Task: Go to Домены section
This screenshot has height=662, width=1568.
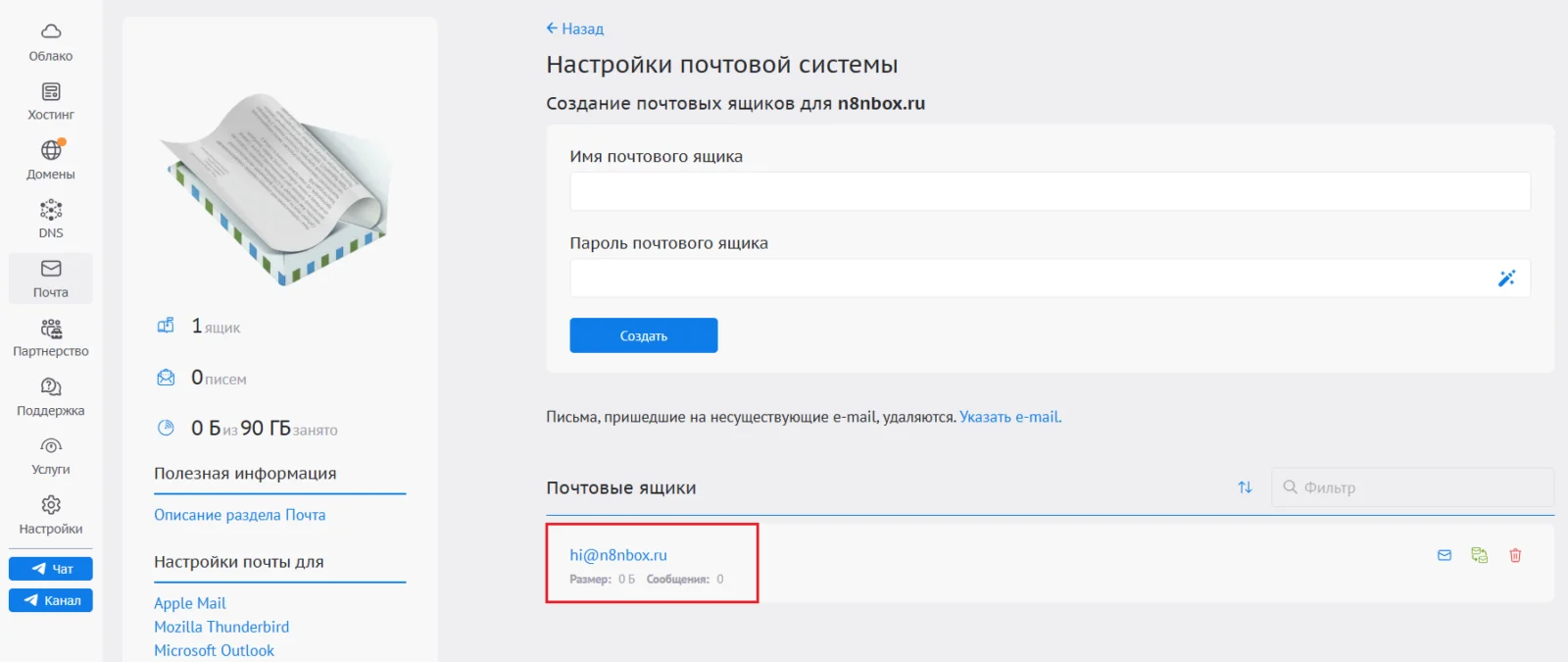Action: click(x=51, y=161)
